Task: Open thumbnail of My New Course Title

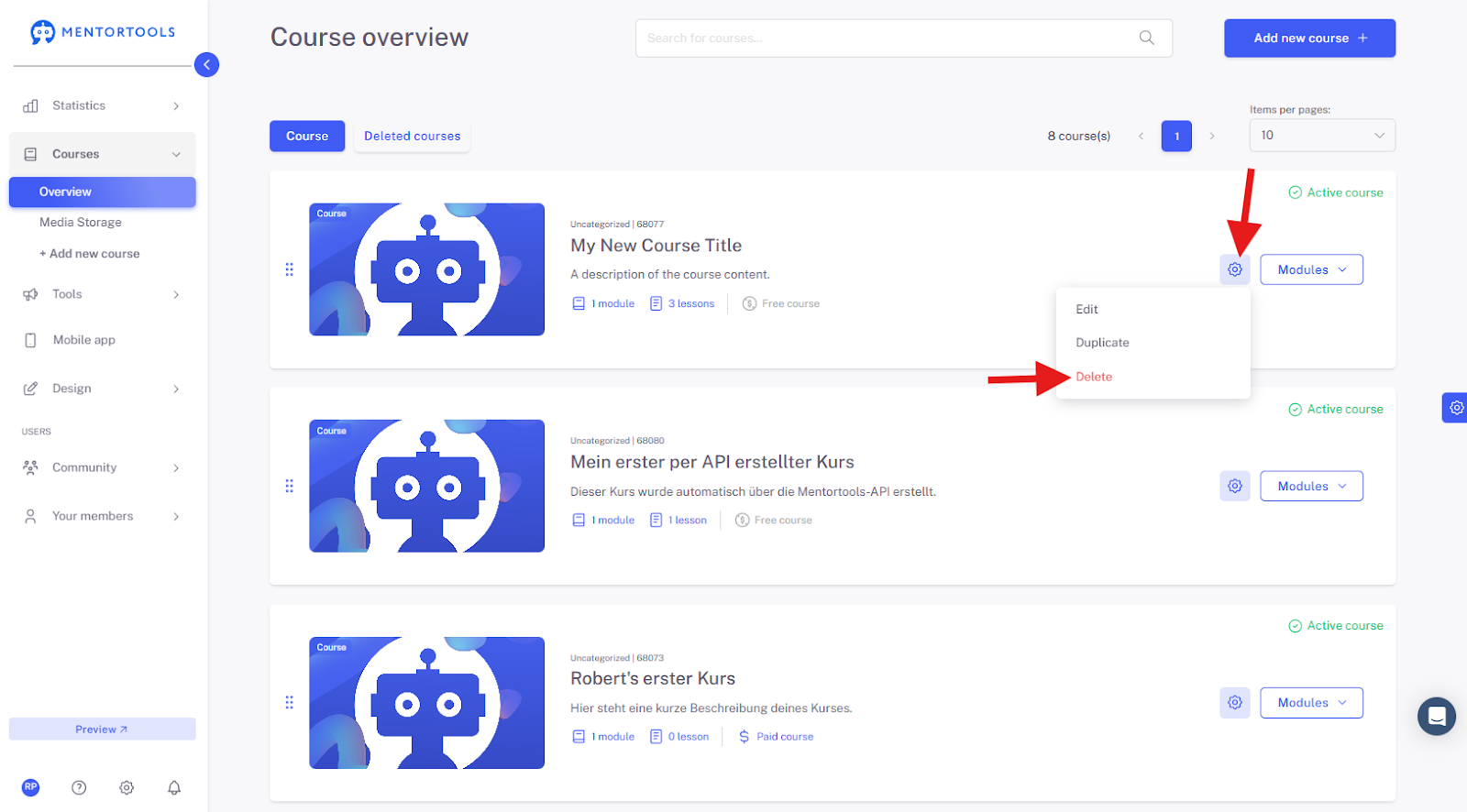Action: 427,269
